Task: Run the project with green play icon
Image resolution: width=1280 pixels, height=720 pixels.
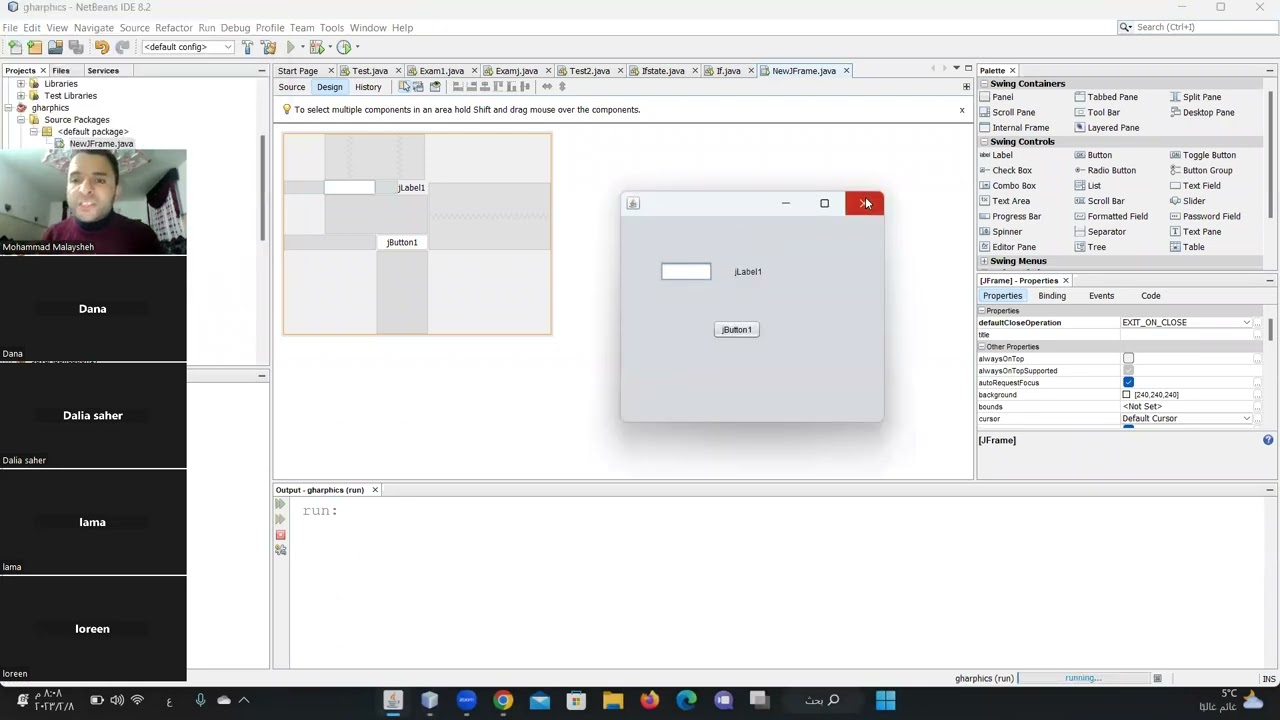Action: coord(291,47)
